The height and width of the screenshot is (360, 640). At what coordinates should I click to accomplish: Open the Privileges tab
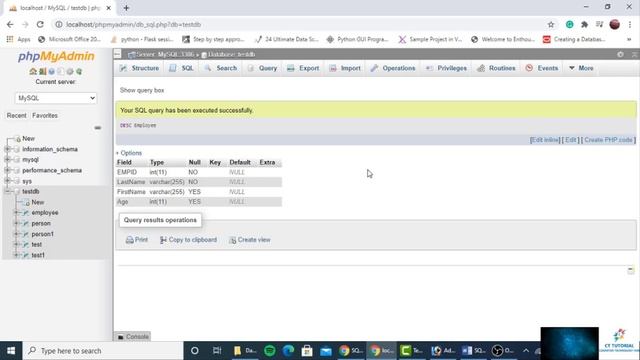446,68
